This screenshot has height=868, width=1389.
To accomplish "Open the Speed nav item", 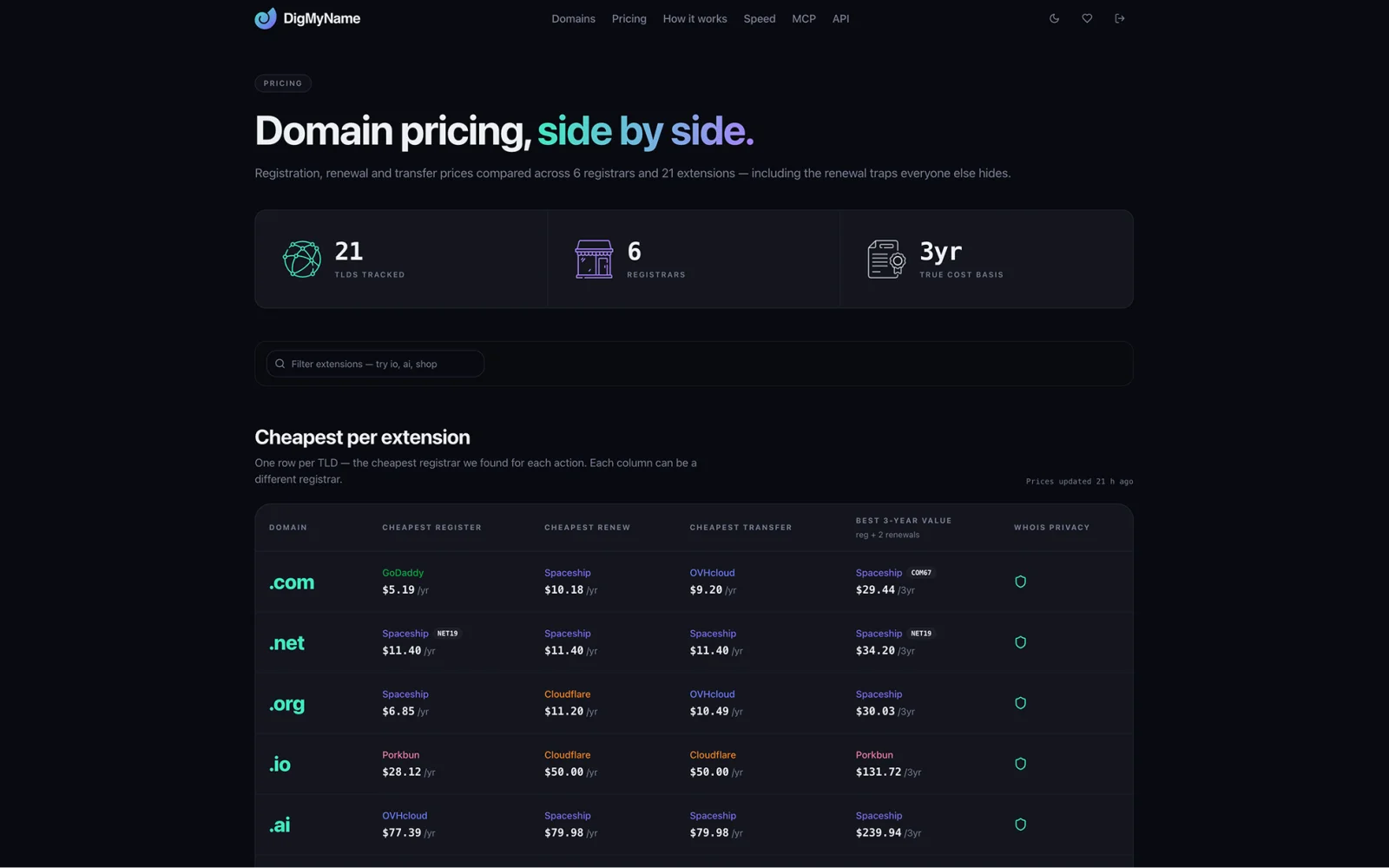I will click(760, 18).
